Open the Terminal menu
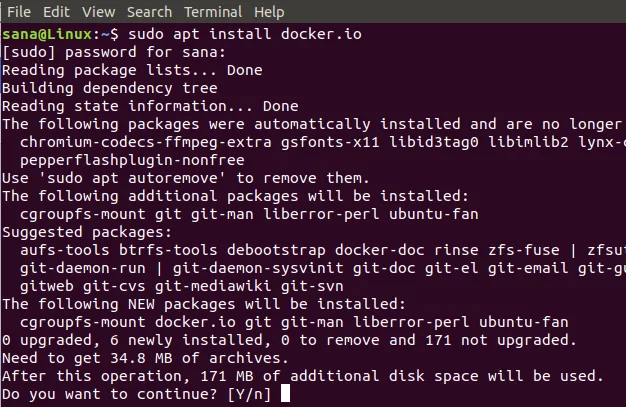626x407 pixels. point(214,12)
